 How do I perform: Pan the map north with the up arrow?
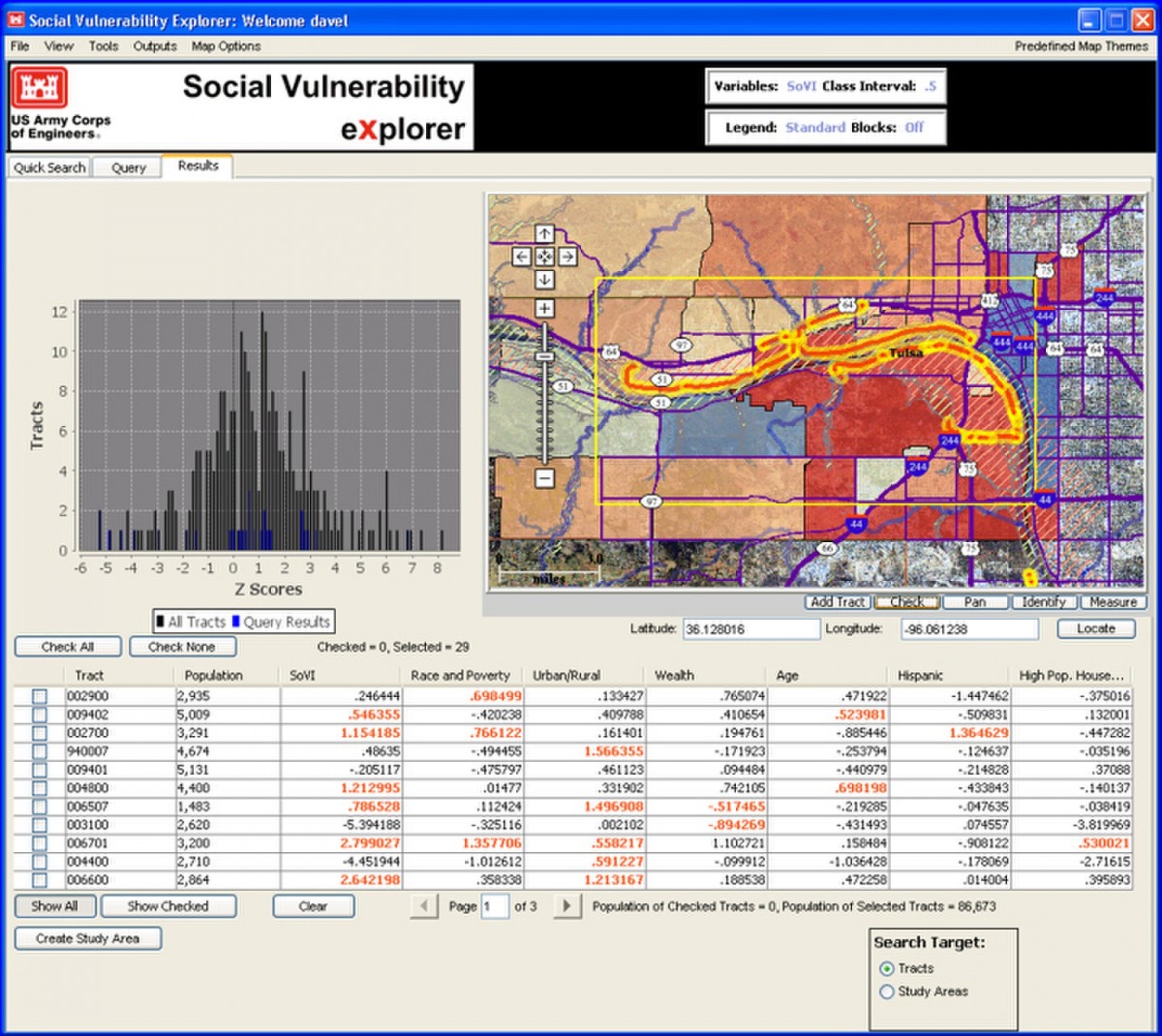[x=544, y=234]
